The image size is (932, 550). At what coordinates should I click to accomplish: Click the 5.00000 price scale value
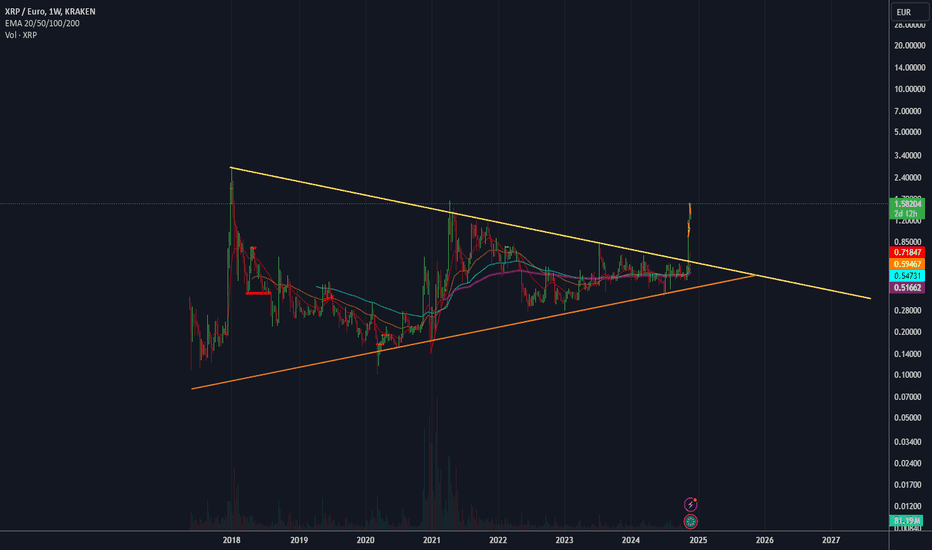coord(909,132)
